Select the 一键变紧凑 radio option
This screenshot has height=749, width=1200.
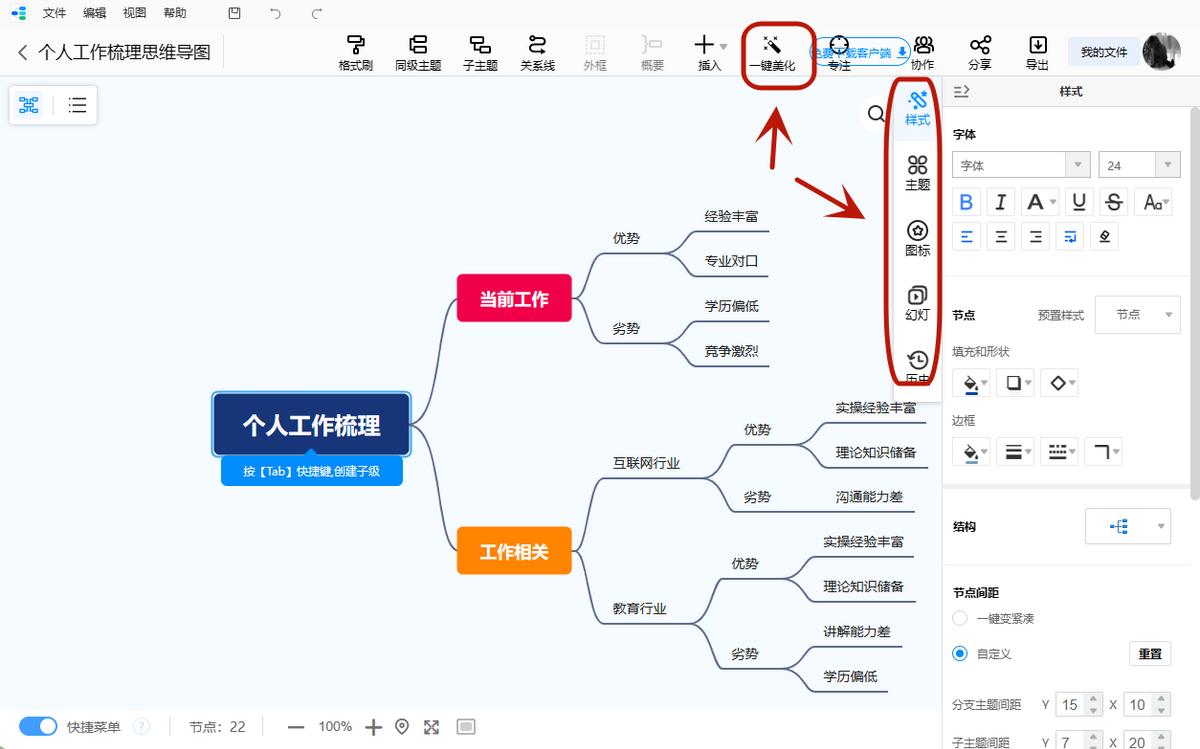(x=959, y=618)
